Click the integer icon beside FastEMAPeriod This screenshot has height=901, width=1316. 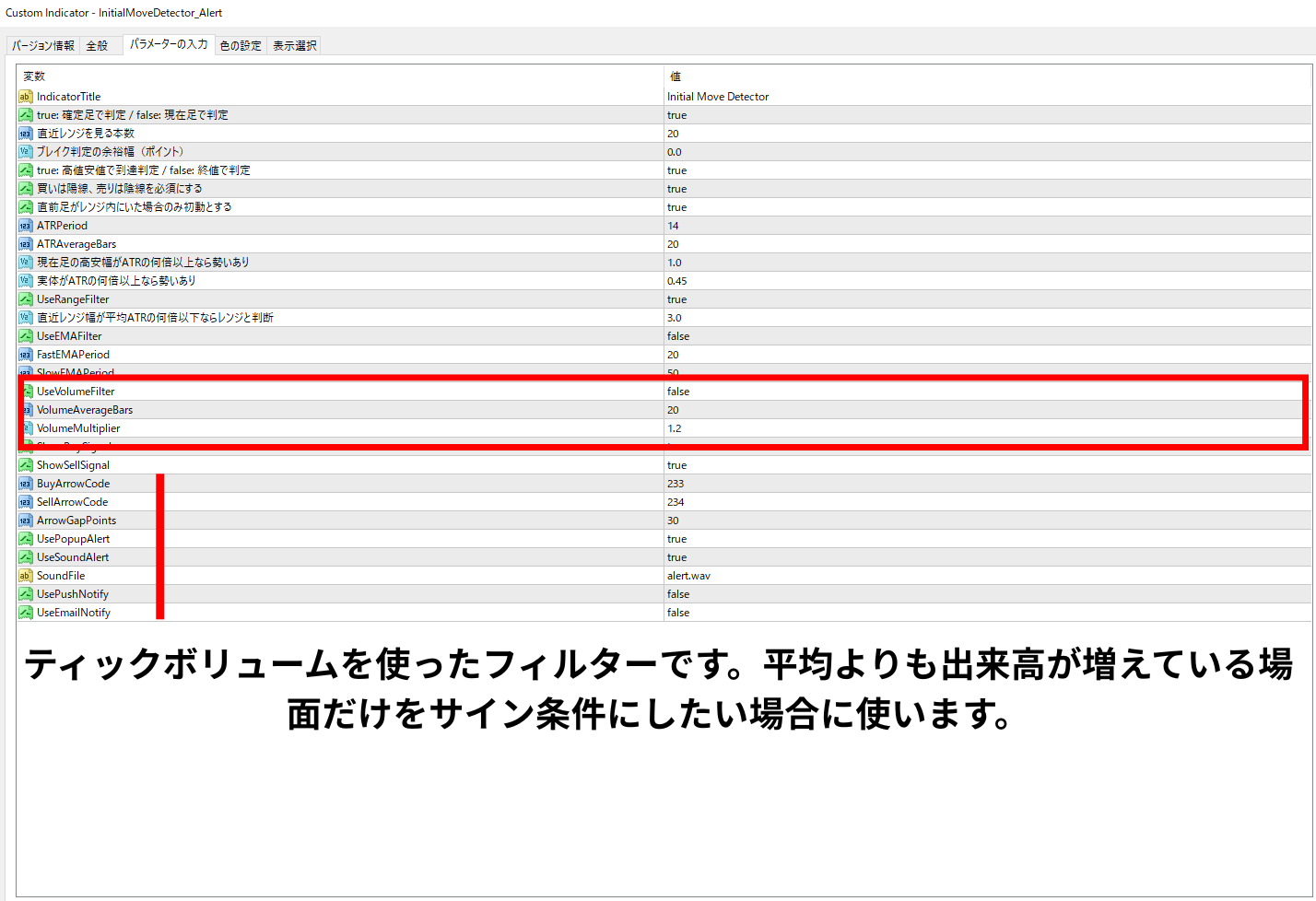pos(26,355)
